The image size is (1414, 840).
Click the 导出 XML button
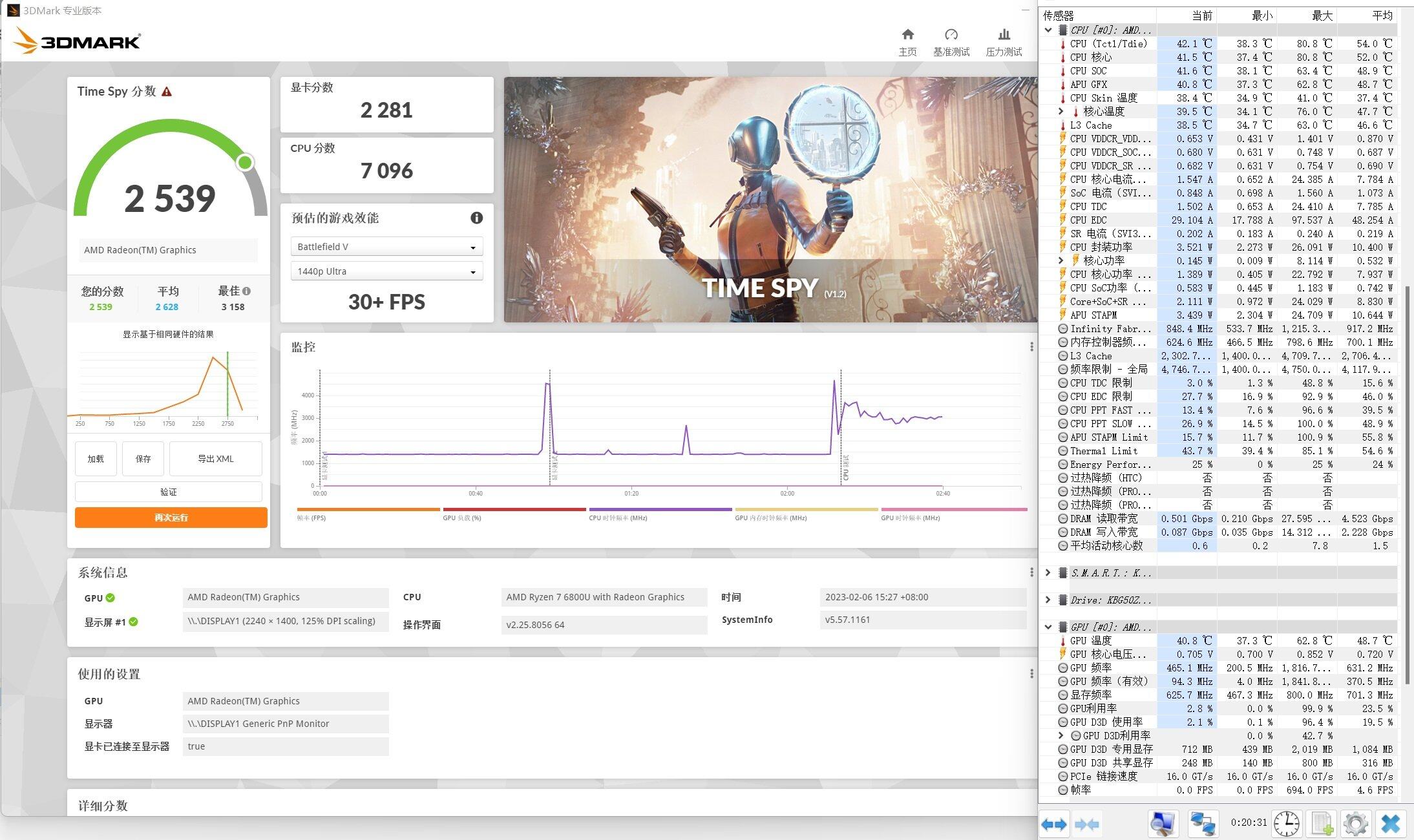click(216, 459)
